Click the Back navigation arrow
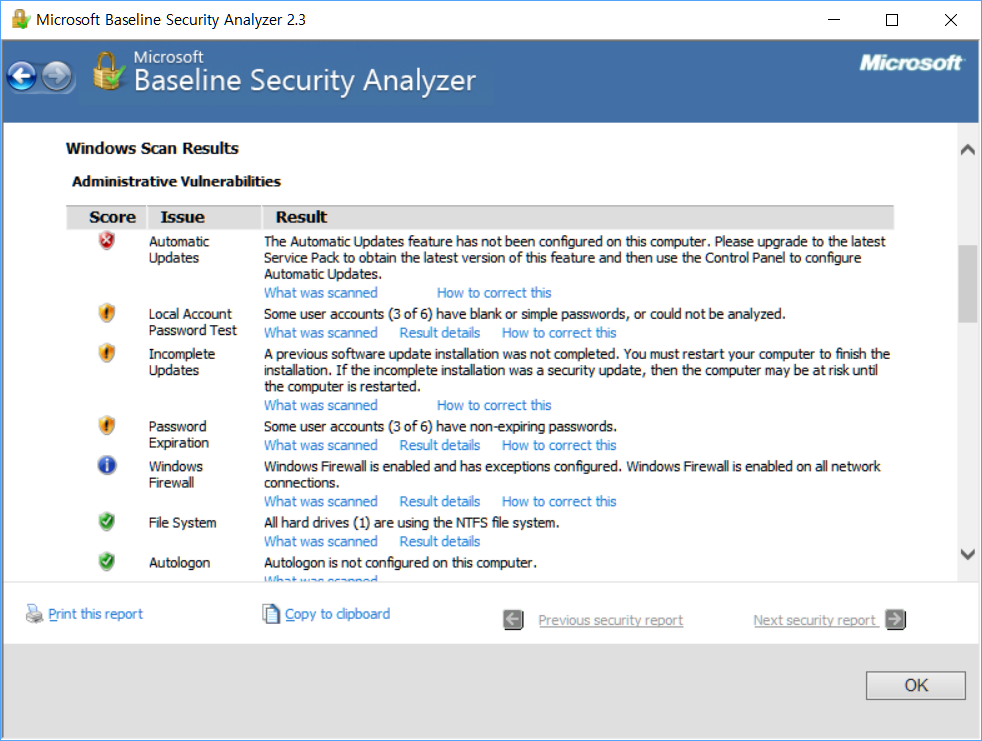Viewport: 982px width, 741px height. click(x=22, y=77)
